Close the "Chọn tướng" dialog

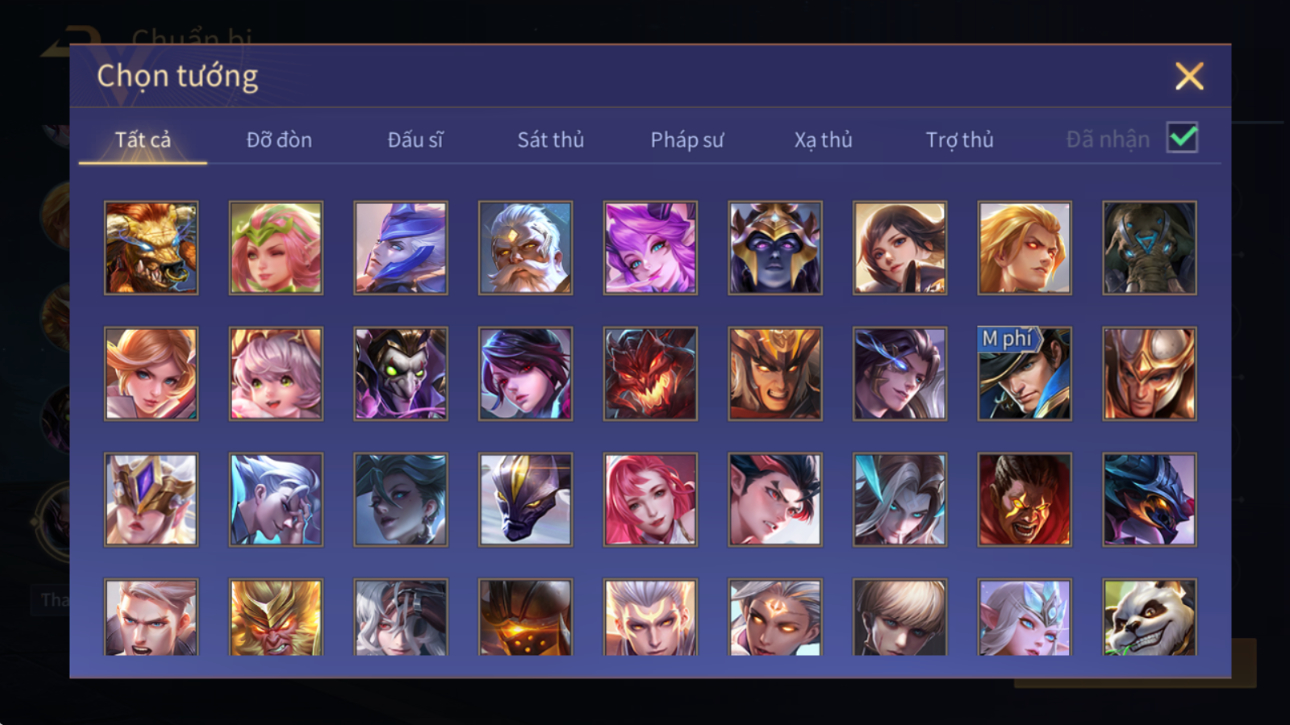coord(1189,76)
